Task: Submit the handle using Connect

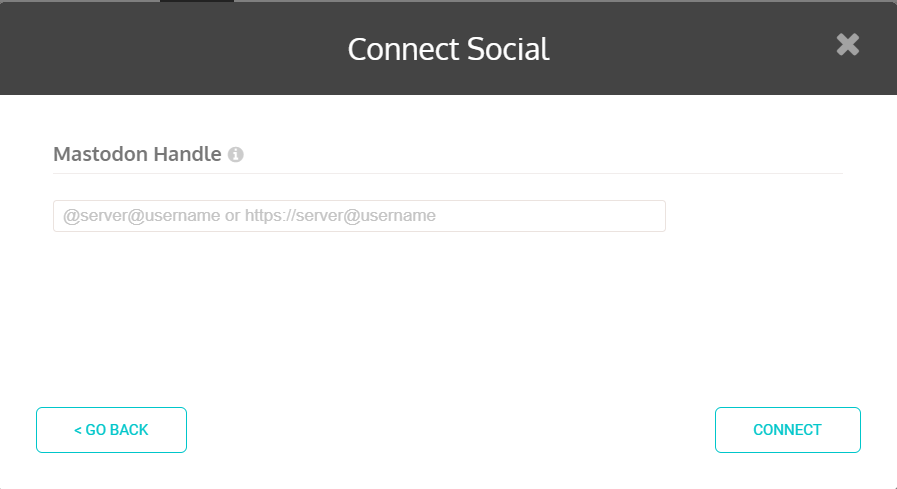Action: click(x=788, y=430)
